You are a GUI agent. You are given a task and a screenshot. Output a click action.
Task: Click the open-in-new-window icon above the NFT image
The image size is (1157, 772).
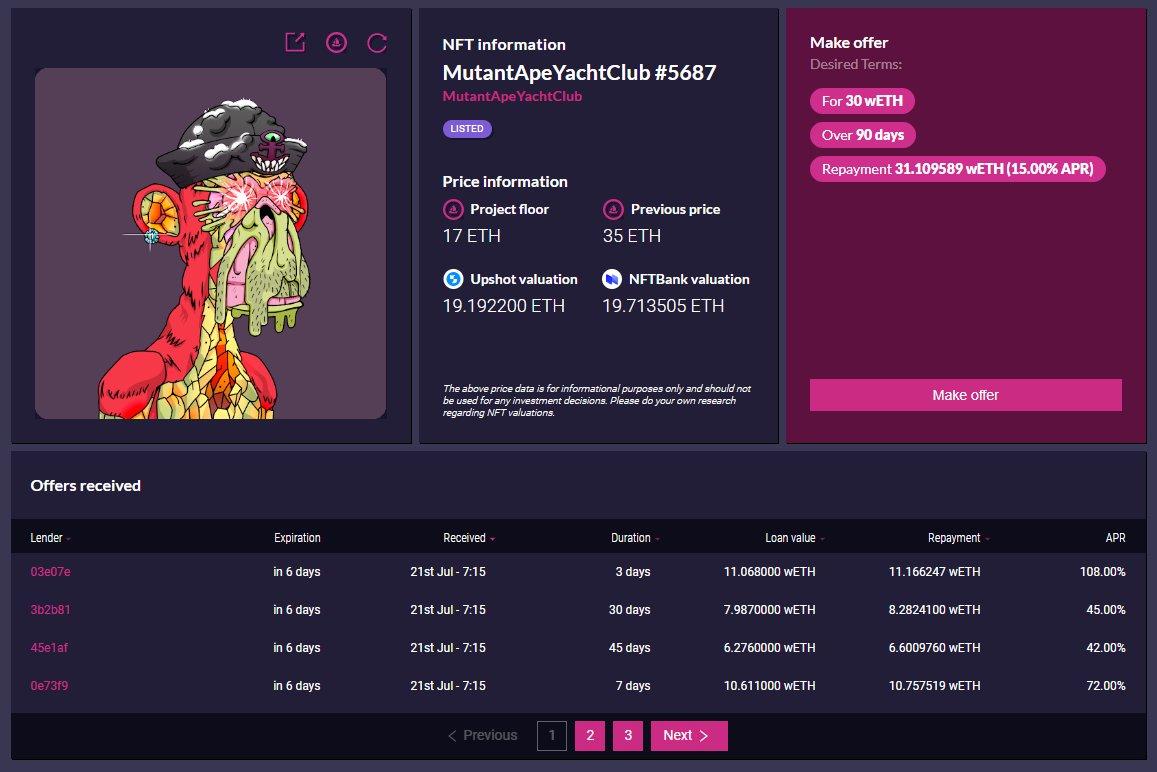tap(295, 42)
